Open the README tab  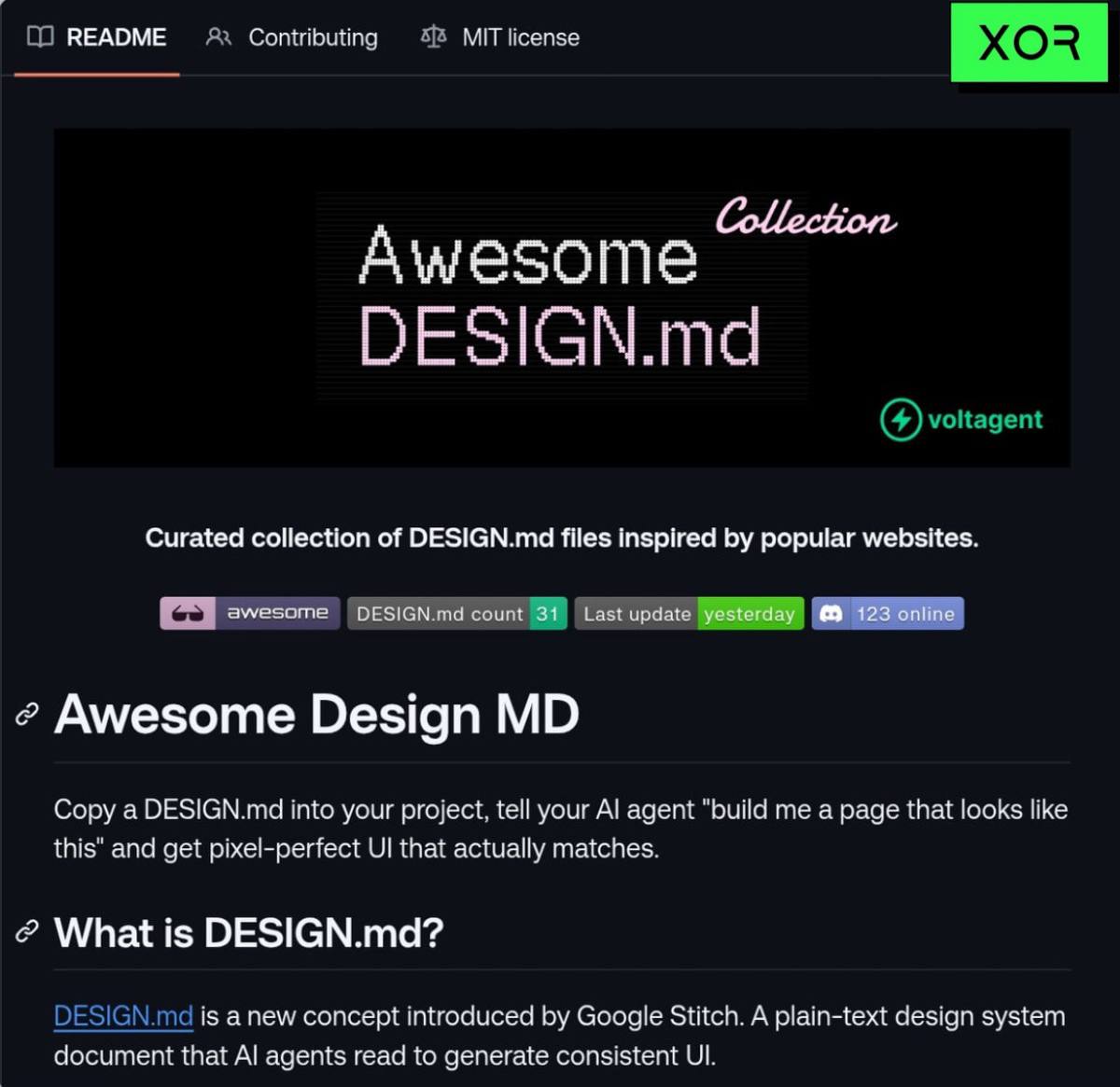(x=96, y=37)
